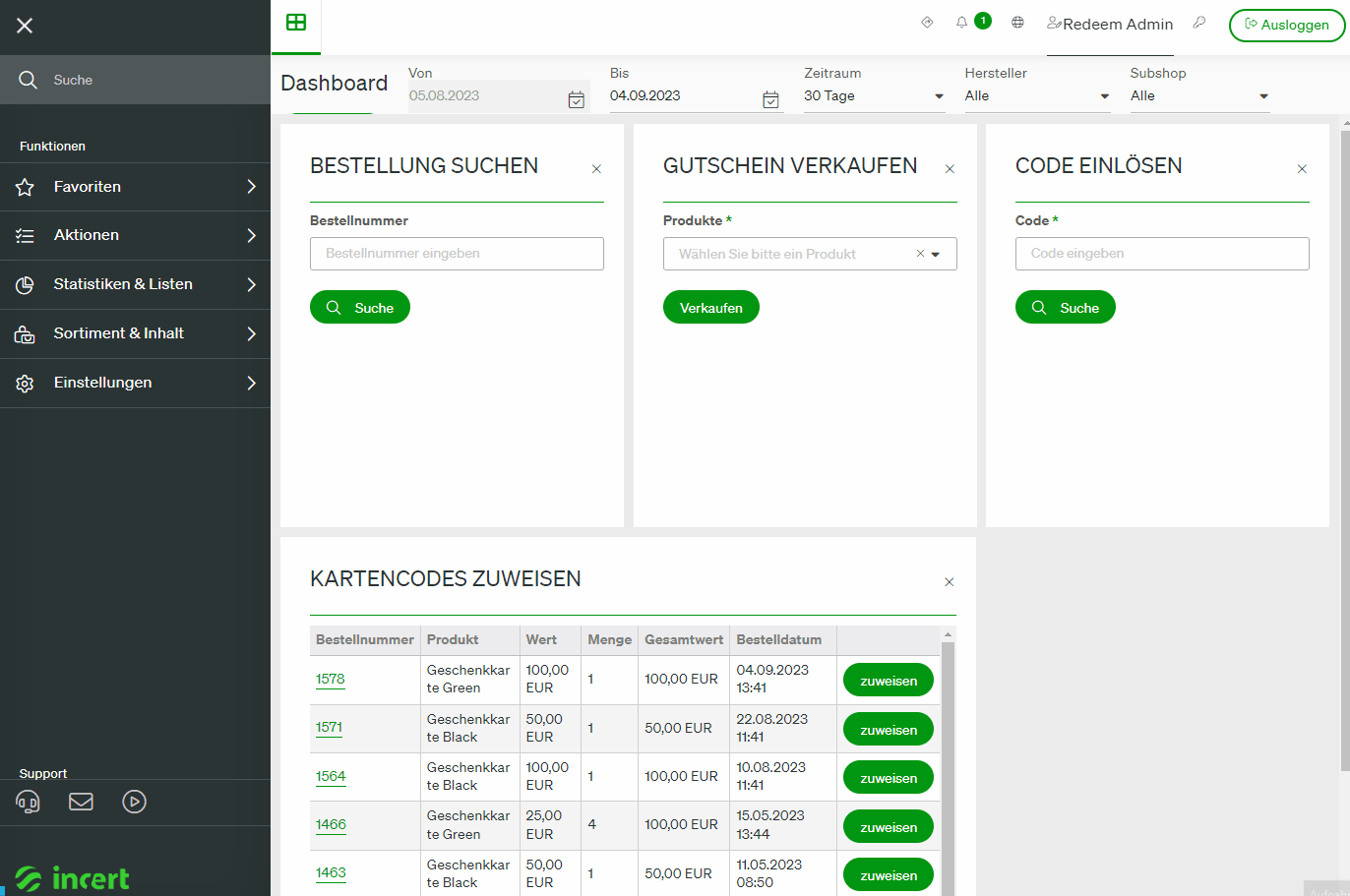The width and height of the screenshot is (1350, 896).
Task: Expand the Einstellungen menu
Action: coord(135,384)
